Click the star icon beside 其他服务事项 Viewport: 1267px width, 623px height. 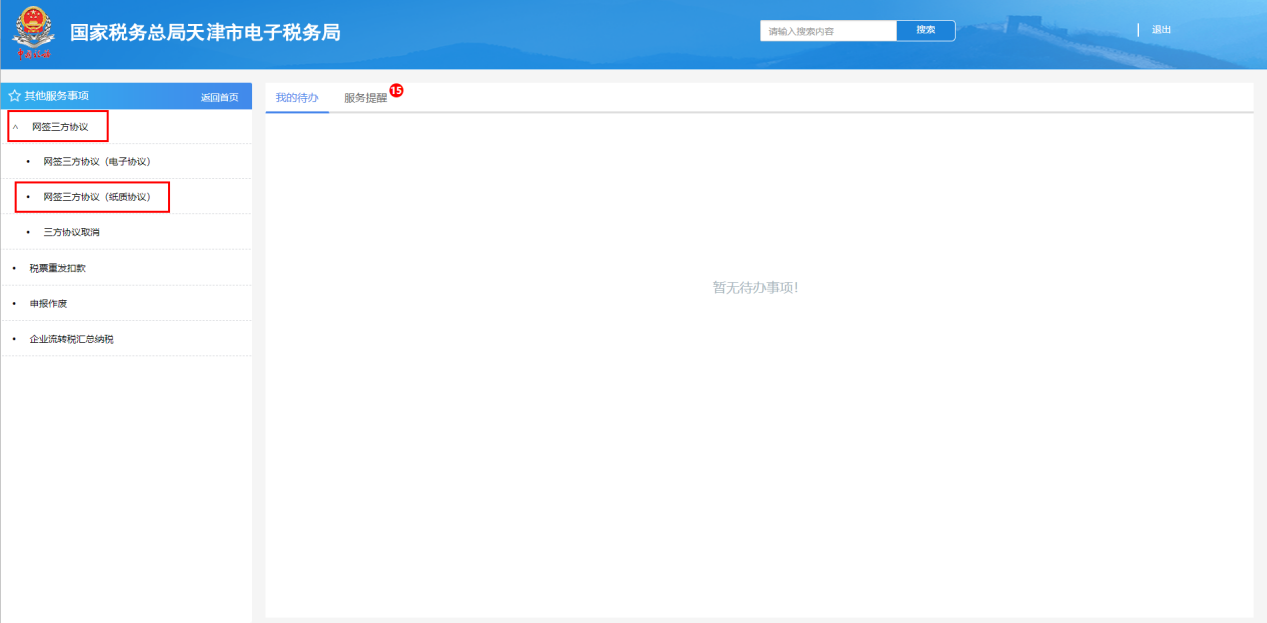click(x=14, y=96)
